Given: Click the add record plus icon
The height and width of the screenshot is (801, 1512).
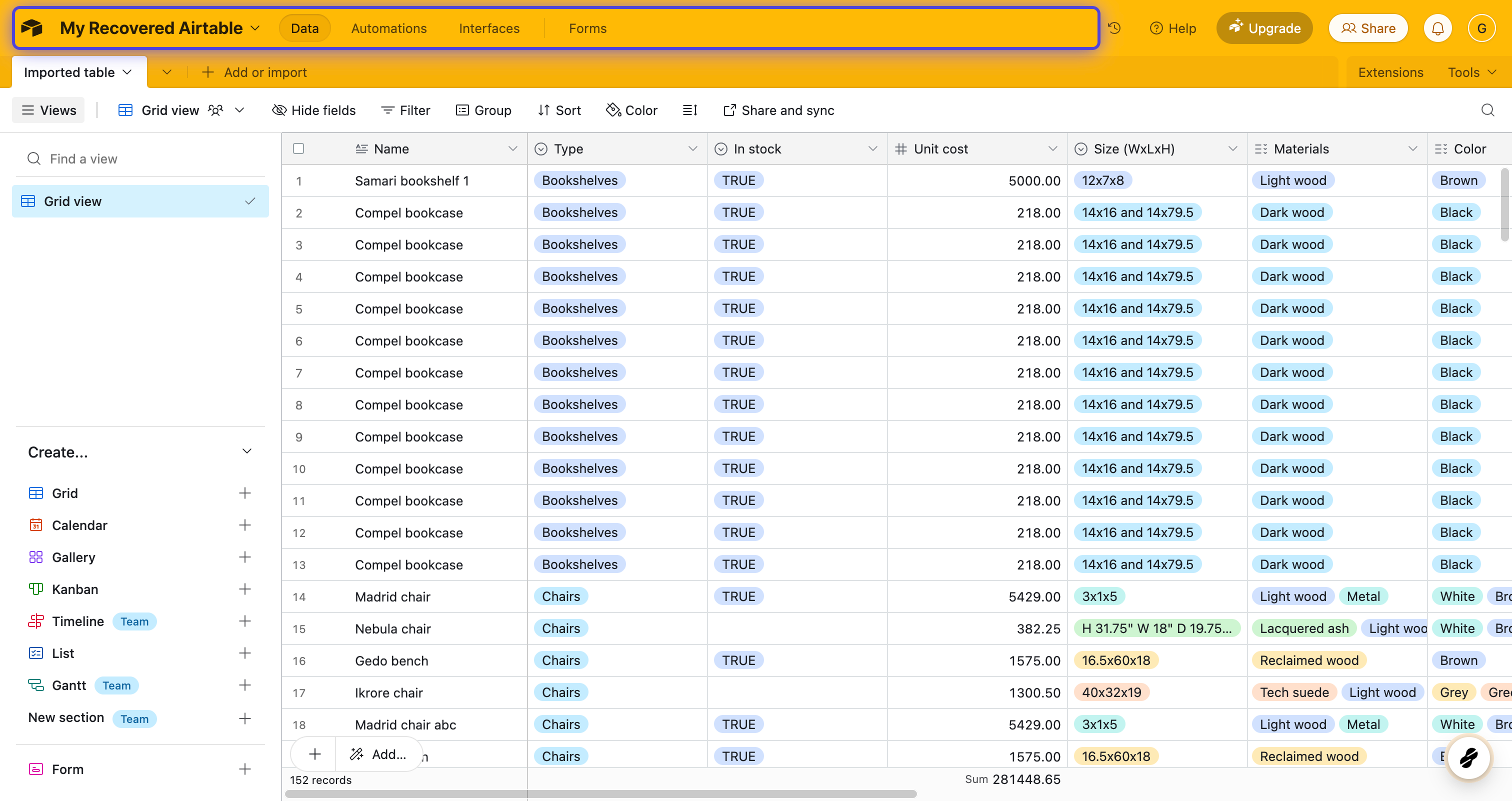Looking at the screenshot, I should (314, 754).
